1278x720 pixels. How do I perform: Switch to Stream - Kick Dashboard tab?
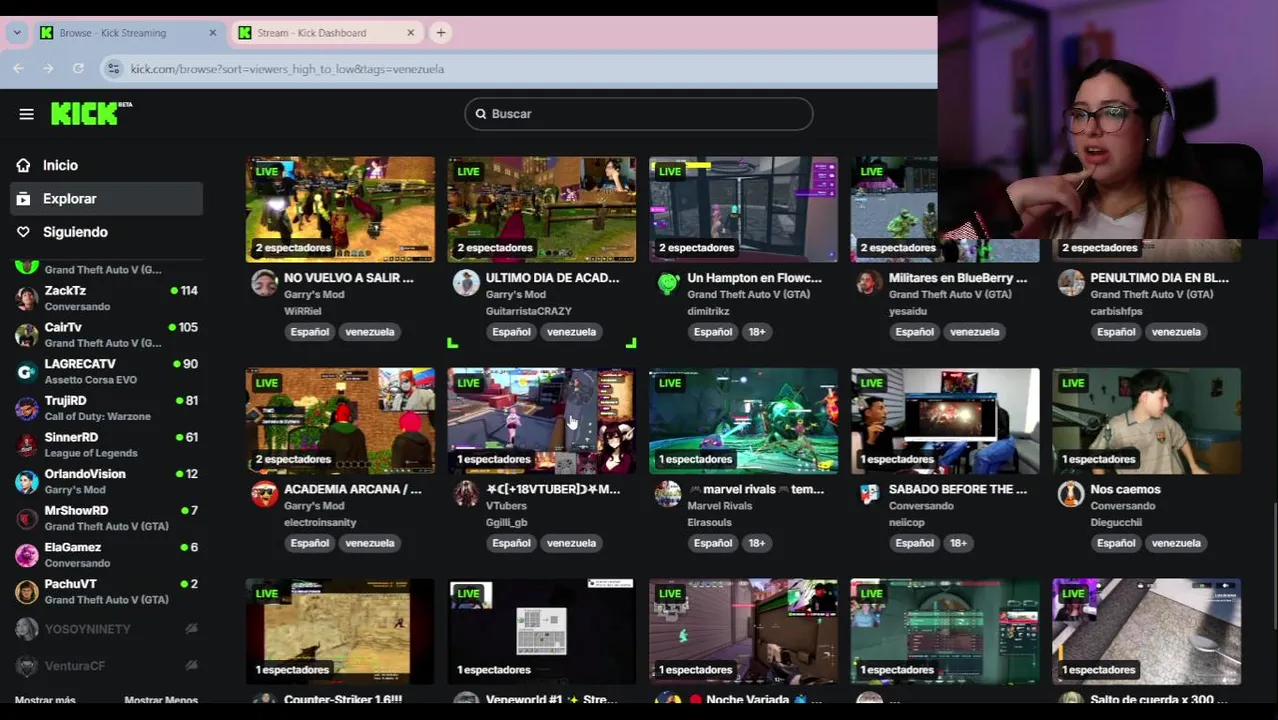pos(326,33)
